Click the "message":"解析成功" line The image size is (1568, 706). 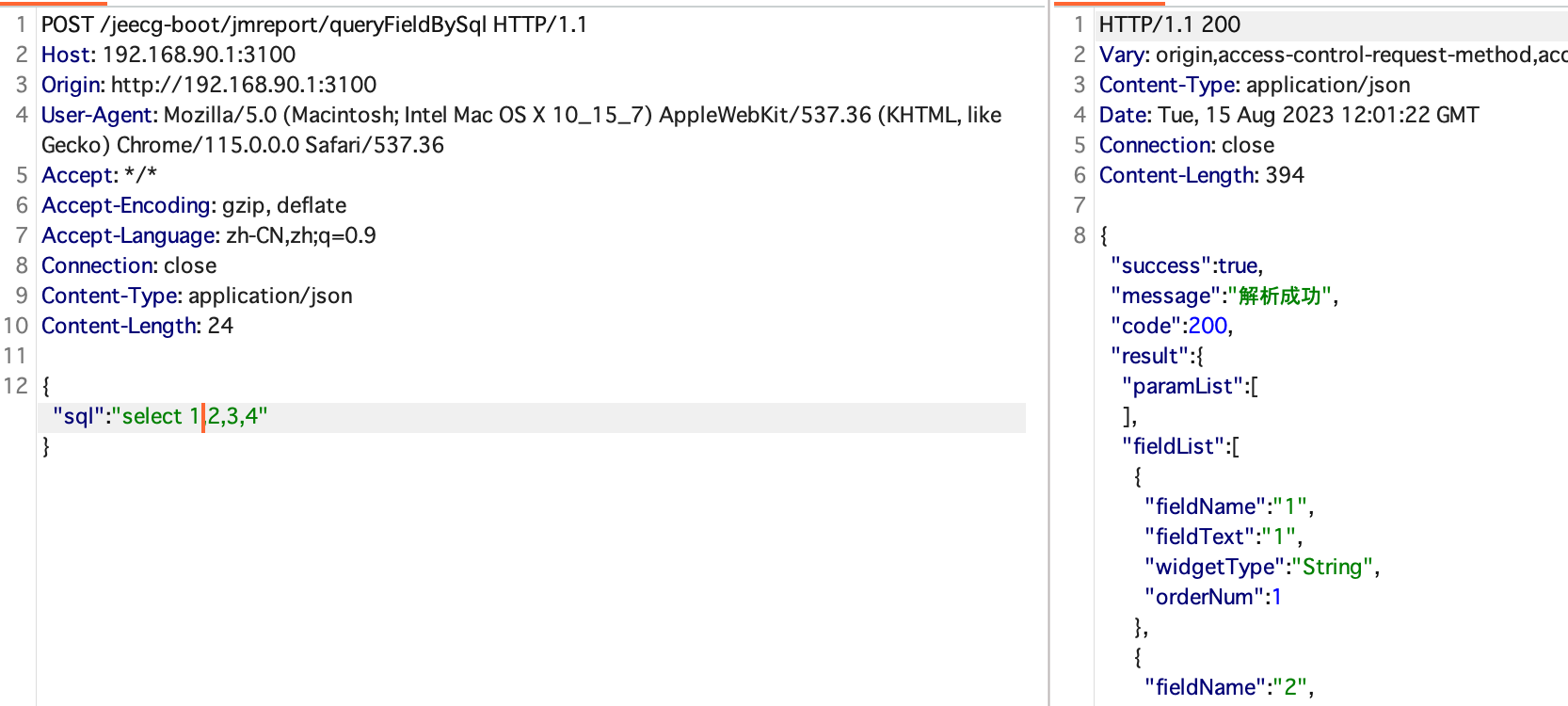pyautogui.click(x=1224, y=296)
